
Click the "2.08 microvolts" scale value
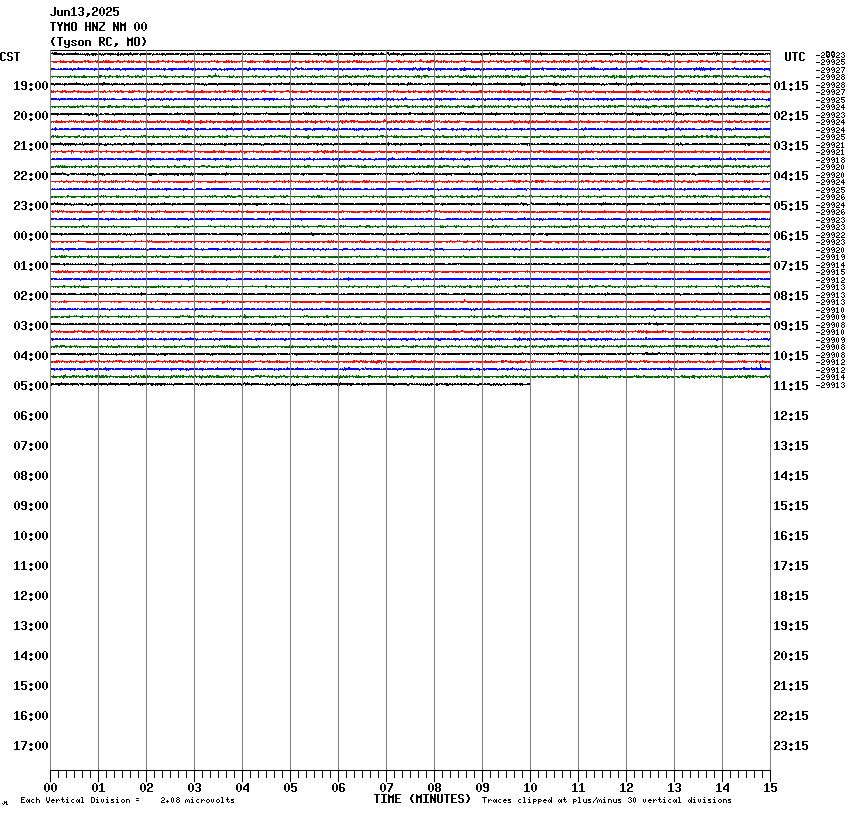click(x=197, y=800)
